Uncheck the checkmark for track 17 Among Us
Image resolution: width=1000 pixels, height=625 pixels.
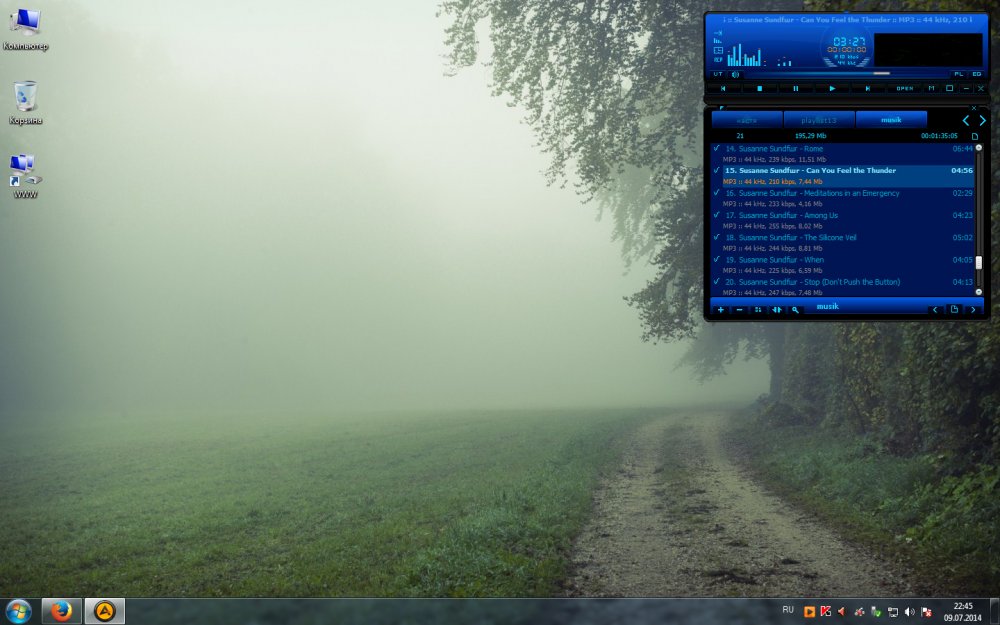pos(717,215)
